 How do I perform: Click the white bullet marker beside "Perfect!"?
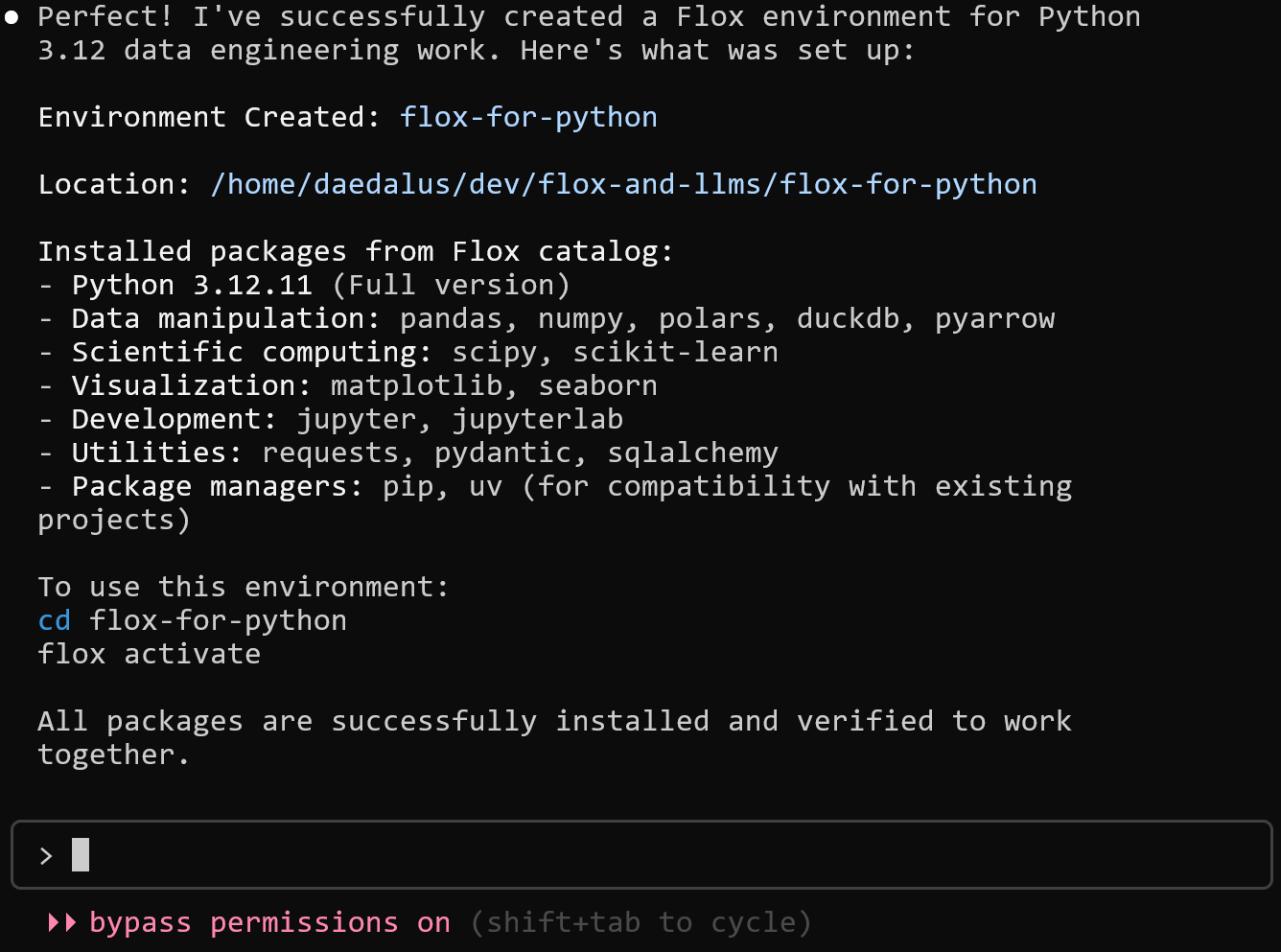(x=12, y=17)
